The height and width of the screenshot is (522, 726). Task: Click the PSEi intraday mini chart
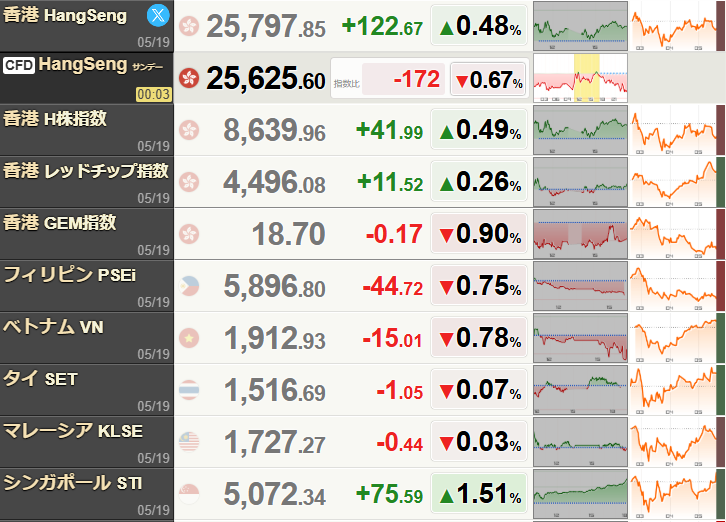pyautogui.click(x=580, y=286)
